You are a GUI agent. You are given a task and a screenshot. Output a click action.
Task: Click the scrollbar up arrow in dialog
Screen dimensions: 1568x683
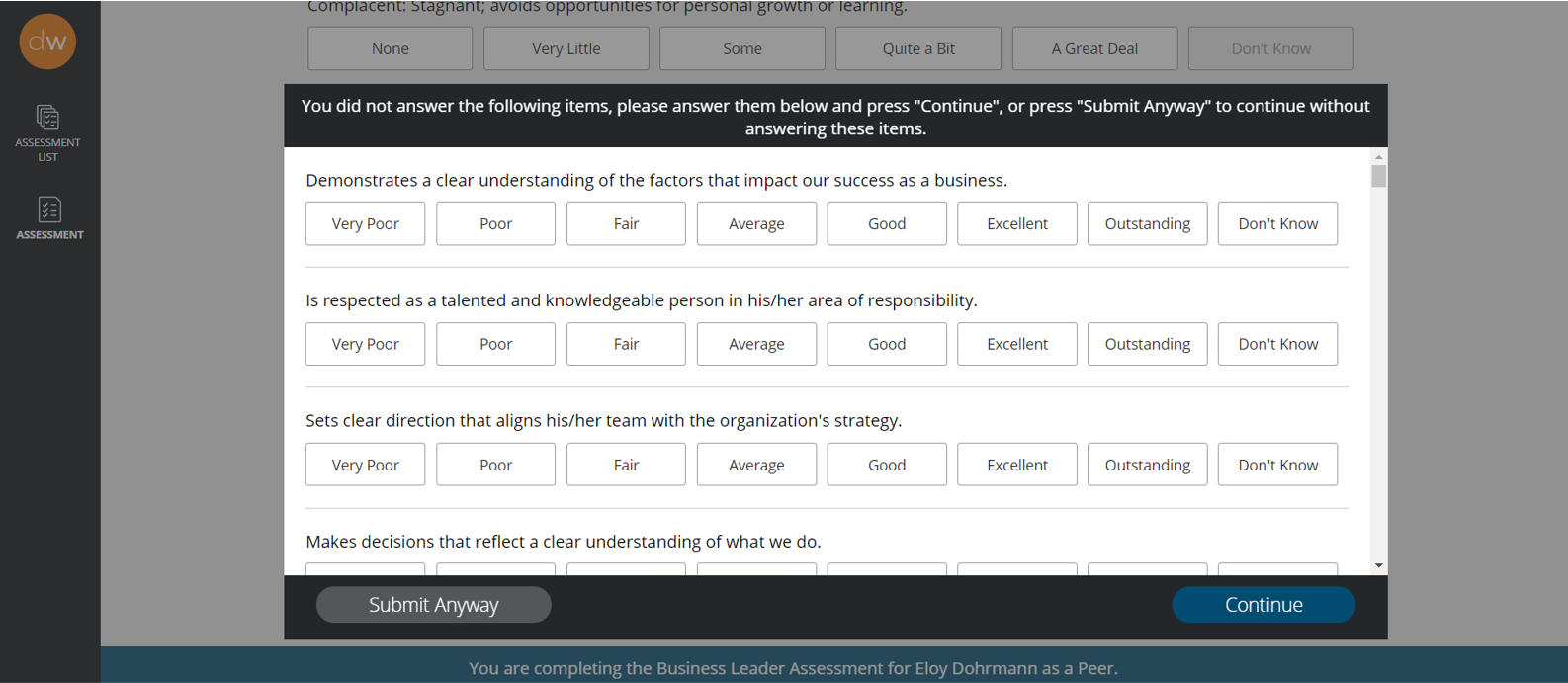pos(1378,157)
